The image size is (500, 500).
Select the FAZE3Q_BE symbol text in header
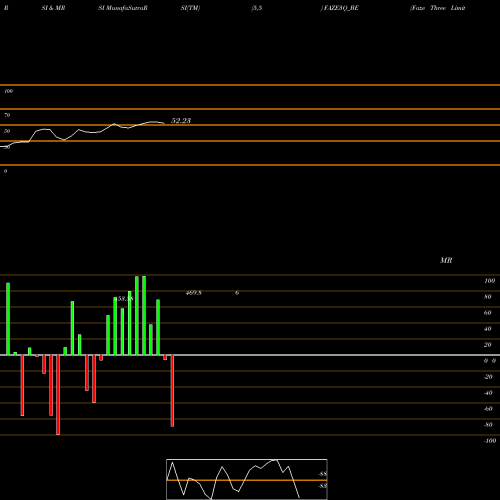click(x=341, y=8)
